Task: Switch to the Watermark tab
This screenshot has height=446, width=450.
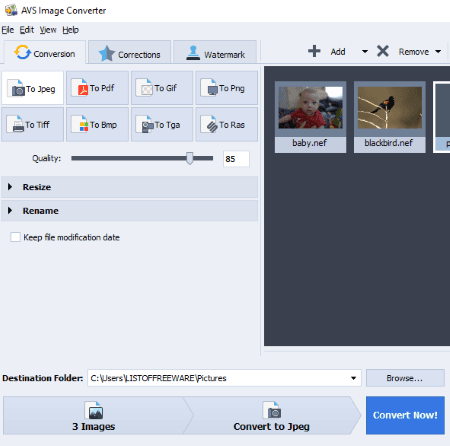Action: click(x=215, y=53)
